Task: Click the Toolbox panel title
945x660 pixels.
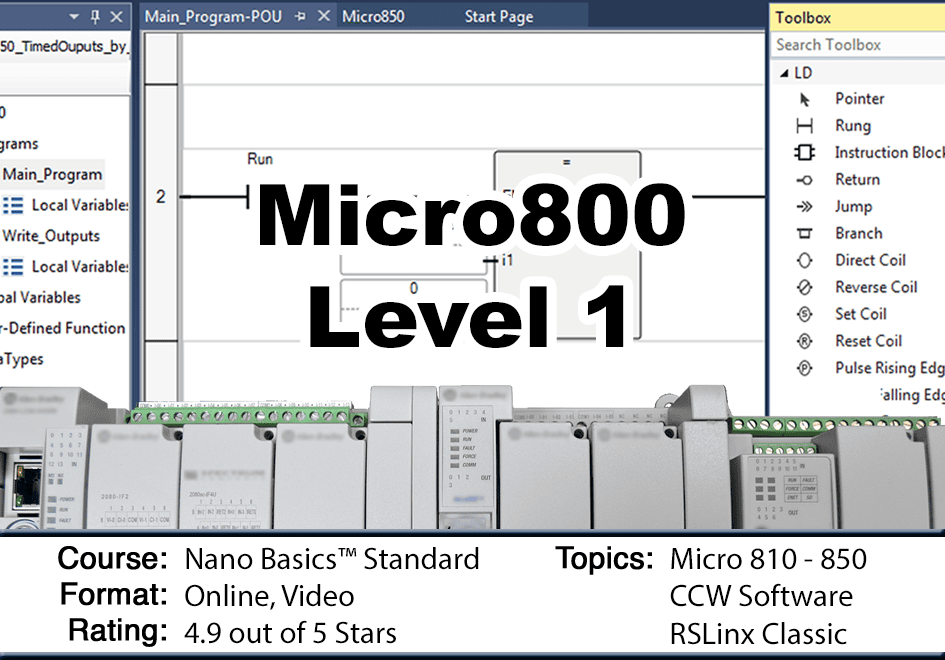Action: [803, 18]
